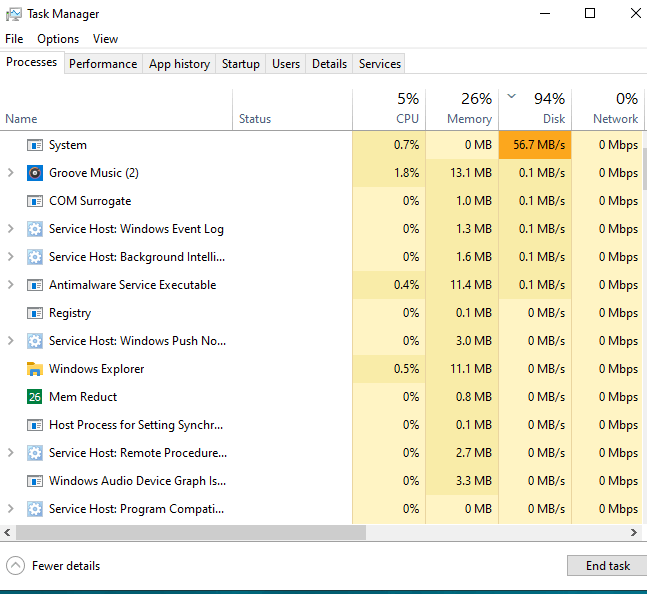
Task: Open the Options menu
Action: point(58,39)
